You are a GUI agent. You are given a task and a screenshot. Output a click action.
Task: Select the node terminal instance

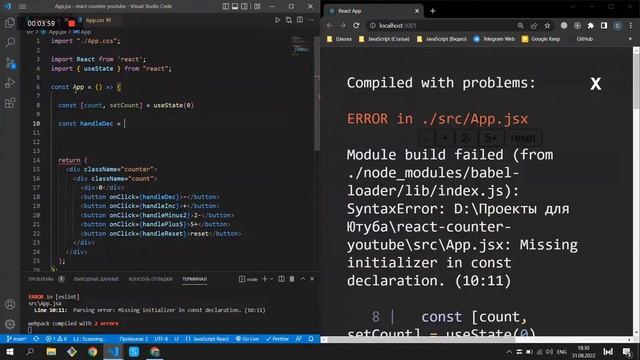(248, 279)
